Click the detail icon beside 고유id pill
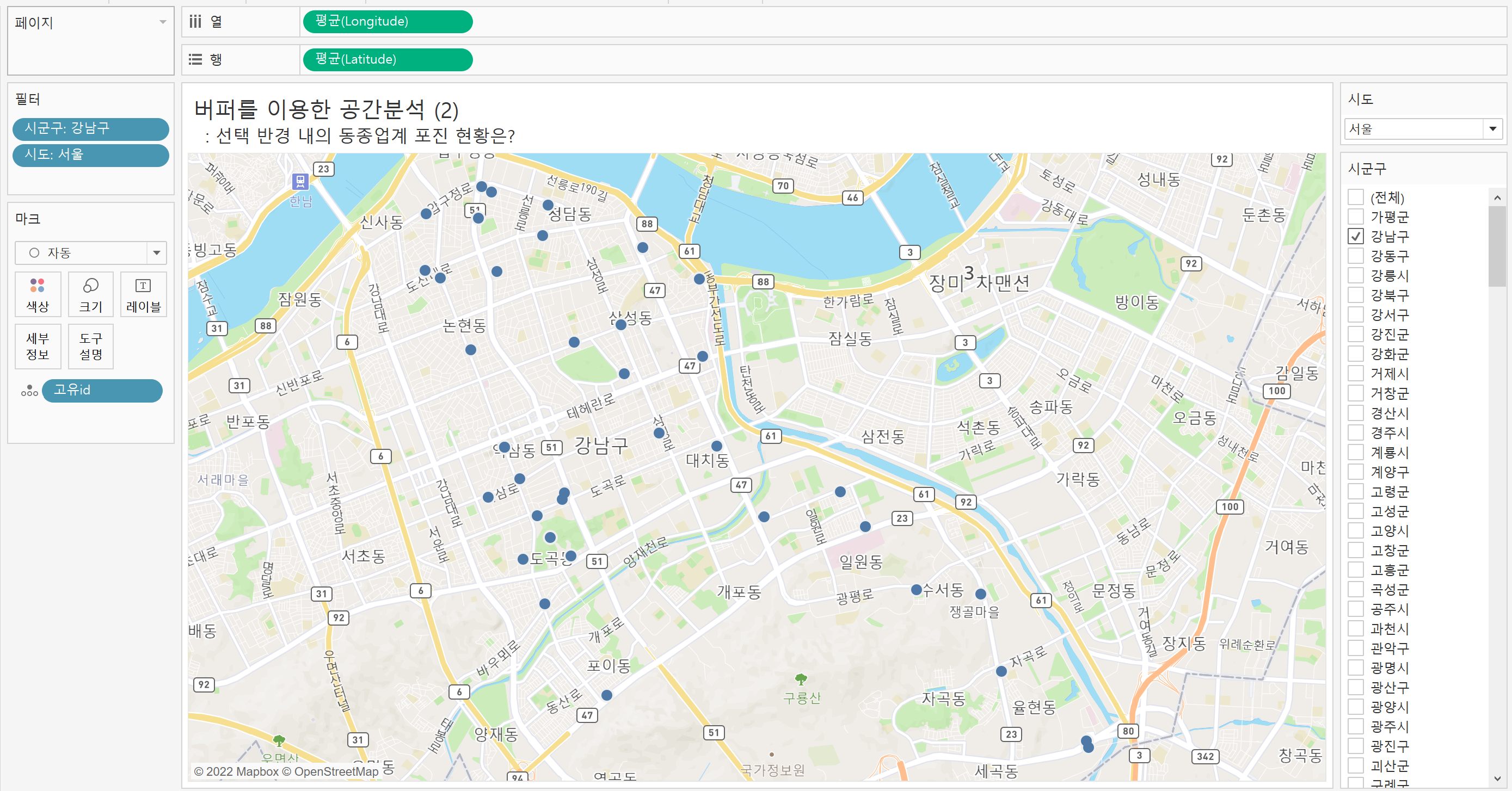This screenshot has height=791, width=1512. 29,391
